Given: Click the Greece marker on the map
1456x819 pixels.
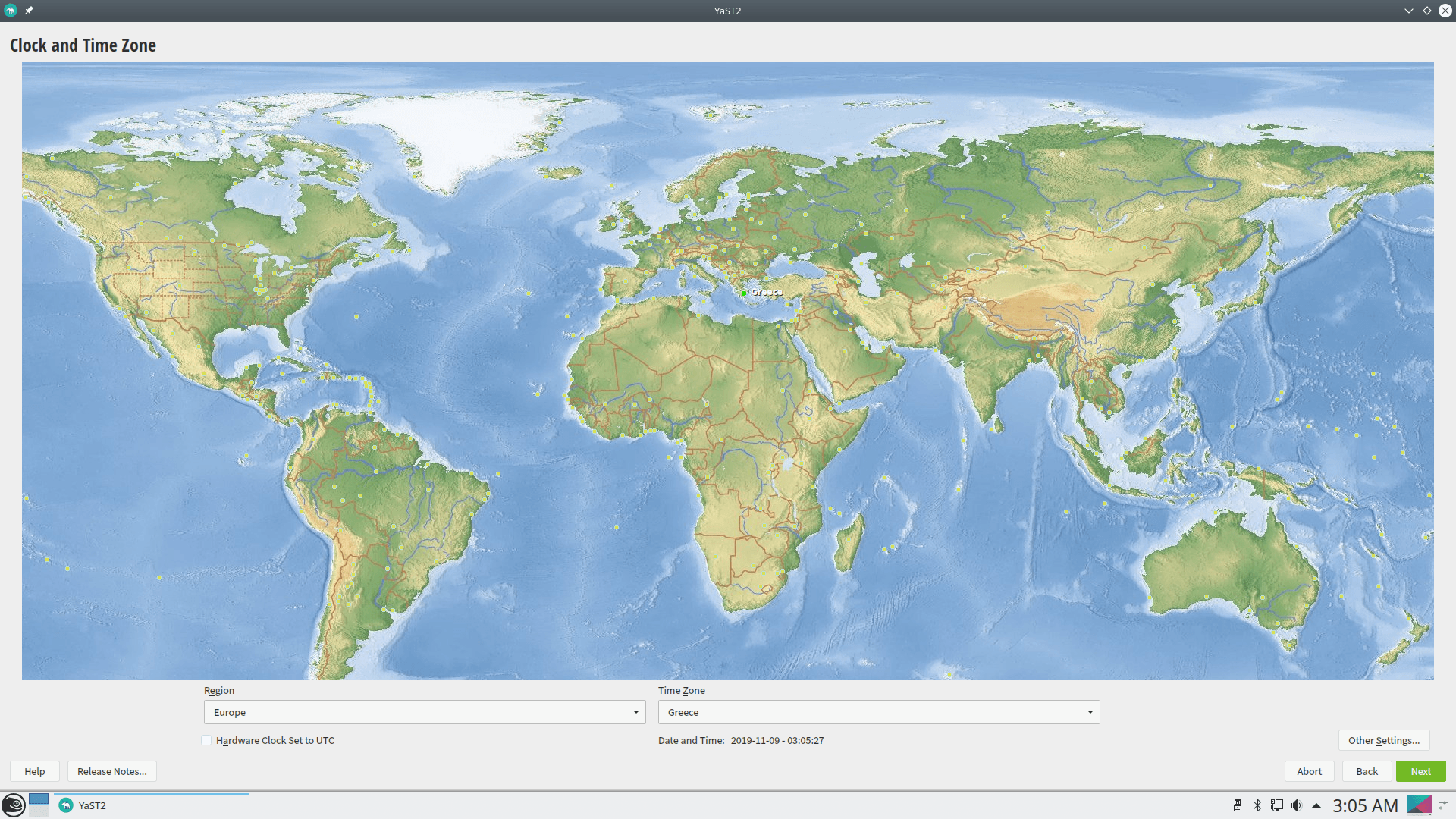Looking at the screenshot, I should pyautogui.click(x=744, y=293).
